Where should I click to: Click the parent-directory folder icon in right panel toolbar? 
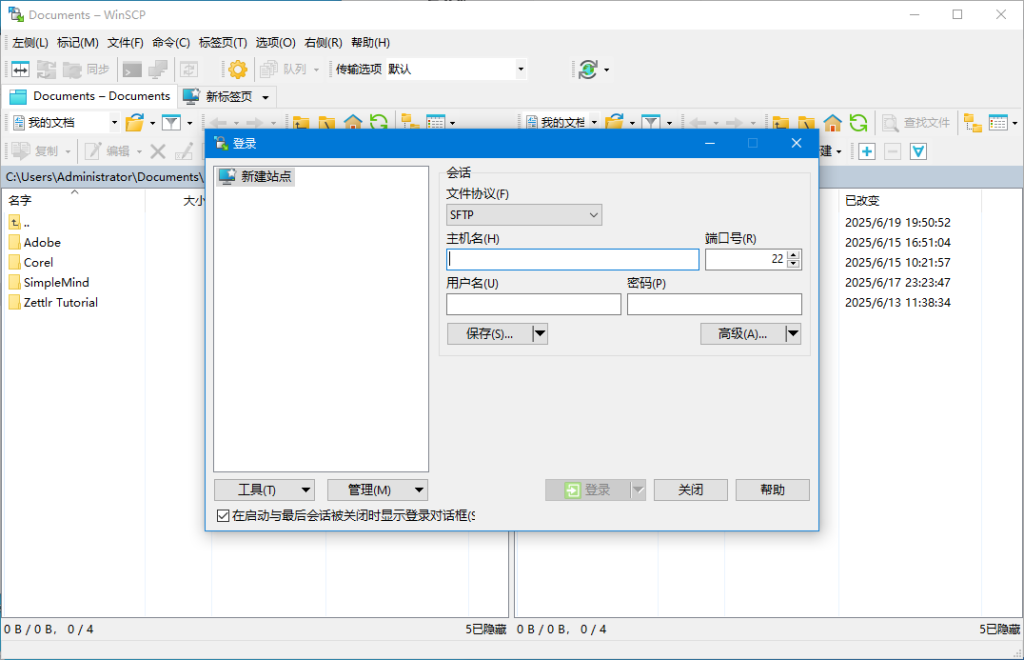(x=780, y=123)
